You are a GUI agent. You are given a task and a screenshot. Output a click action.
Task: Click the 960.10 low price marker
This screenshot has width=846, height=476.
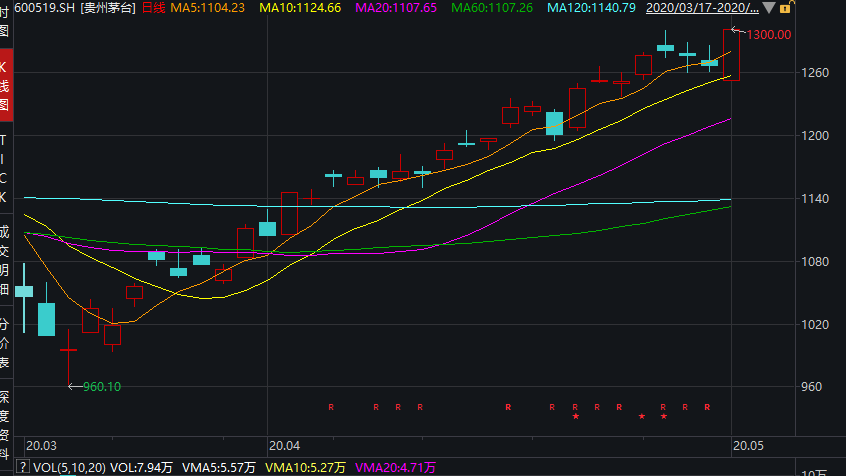click(102, 387)
